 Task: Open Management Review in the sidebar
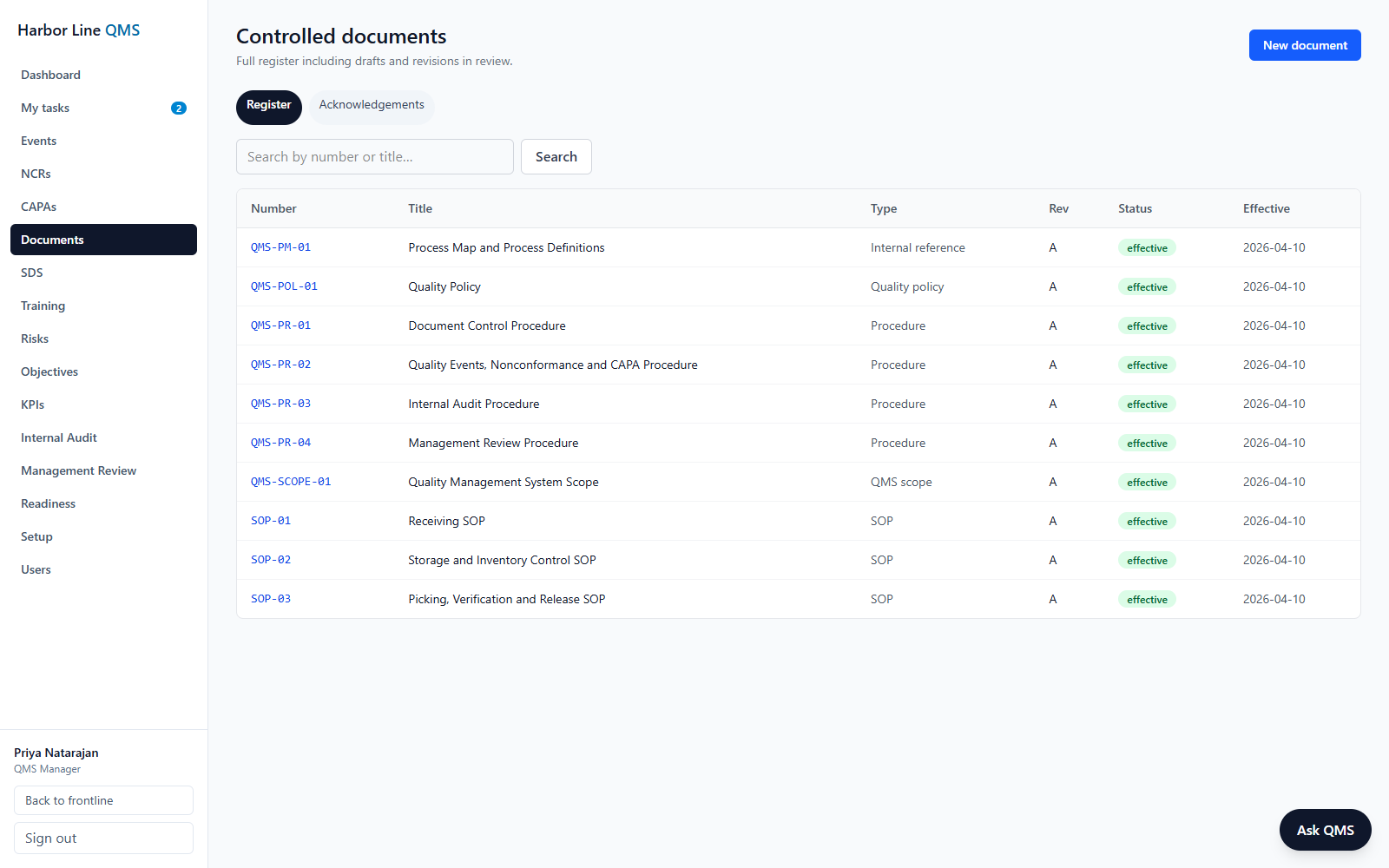click(103, 470)
